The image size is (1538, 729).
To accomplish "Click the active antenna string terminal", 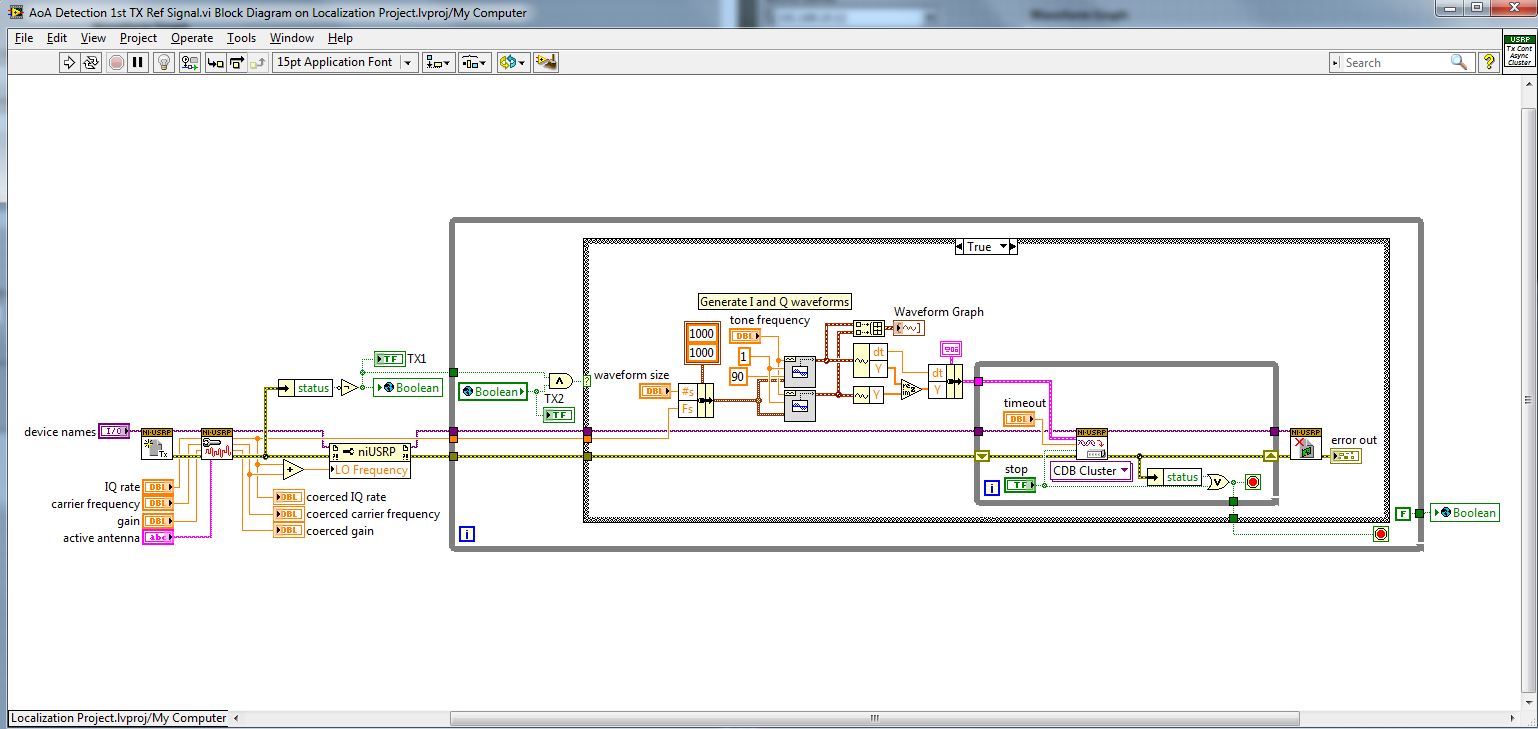I will 158,538.
